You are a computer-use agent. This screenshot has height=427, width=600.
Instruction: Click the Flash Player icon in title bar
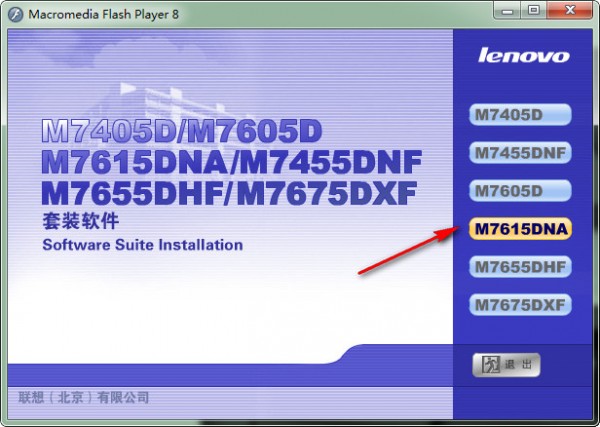tap(16, 15)
